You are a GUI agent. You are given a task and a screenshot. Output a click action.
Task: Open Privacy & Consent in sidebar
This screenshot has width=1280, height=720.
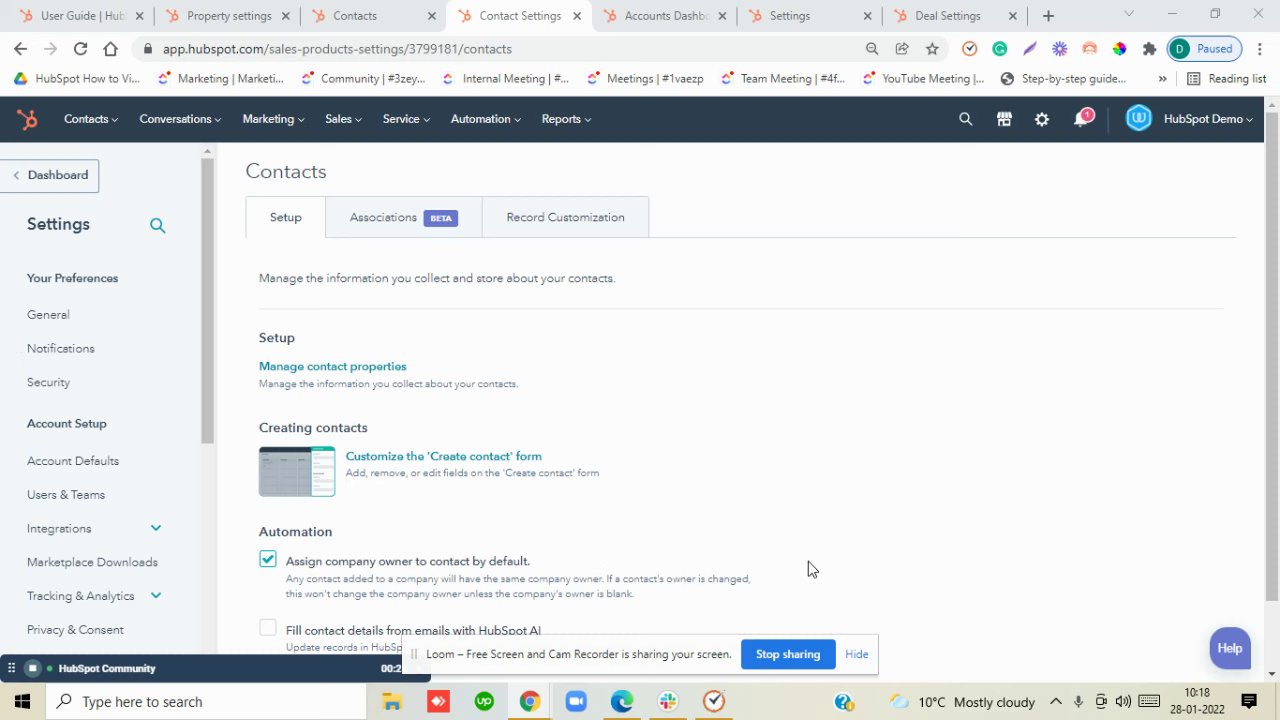[x=75, y=630]
